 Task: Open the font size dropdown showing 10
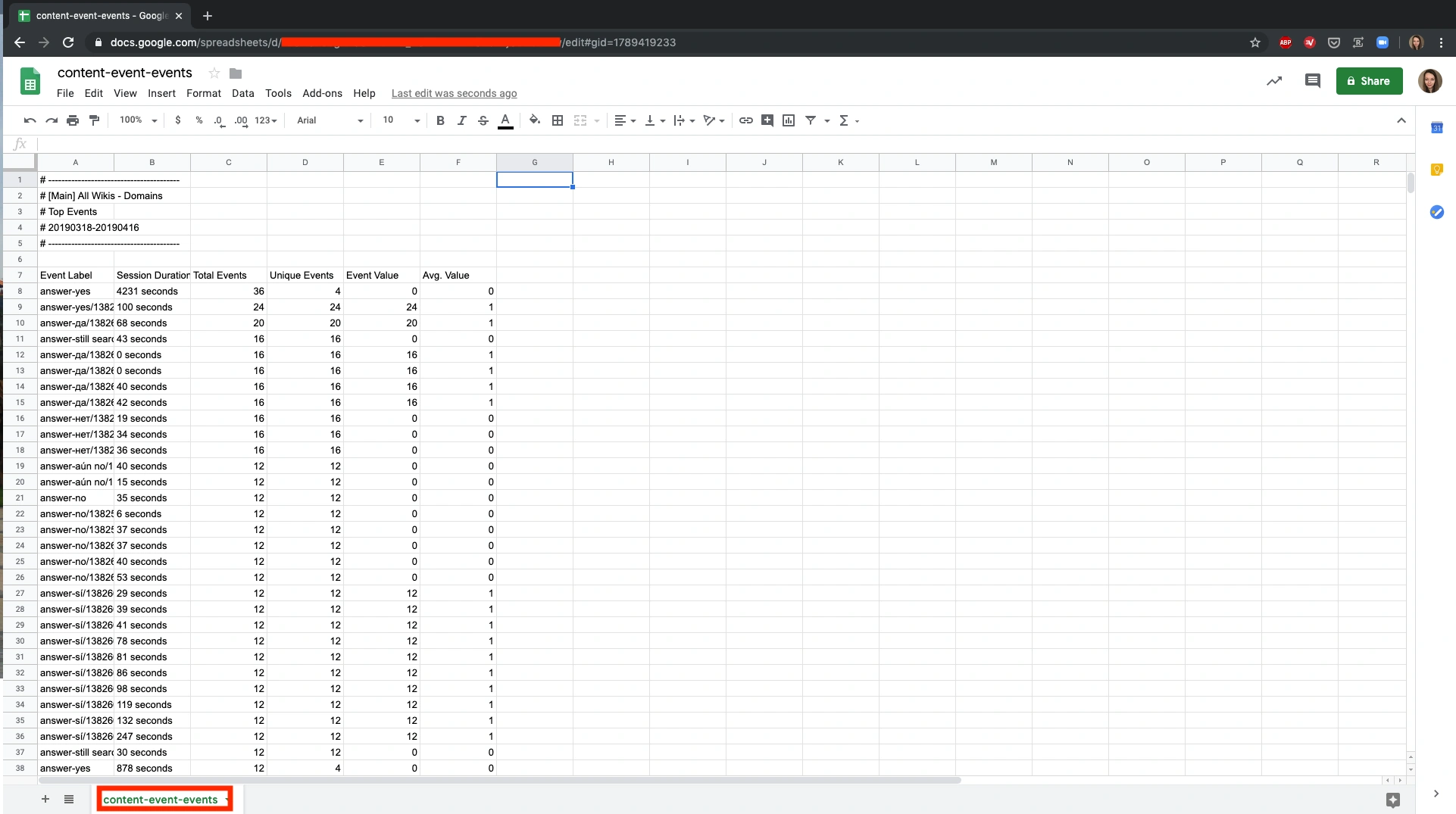(x=401, y=120)
